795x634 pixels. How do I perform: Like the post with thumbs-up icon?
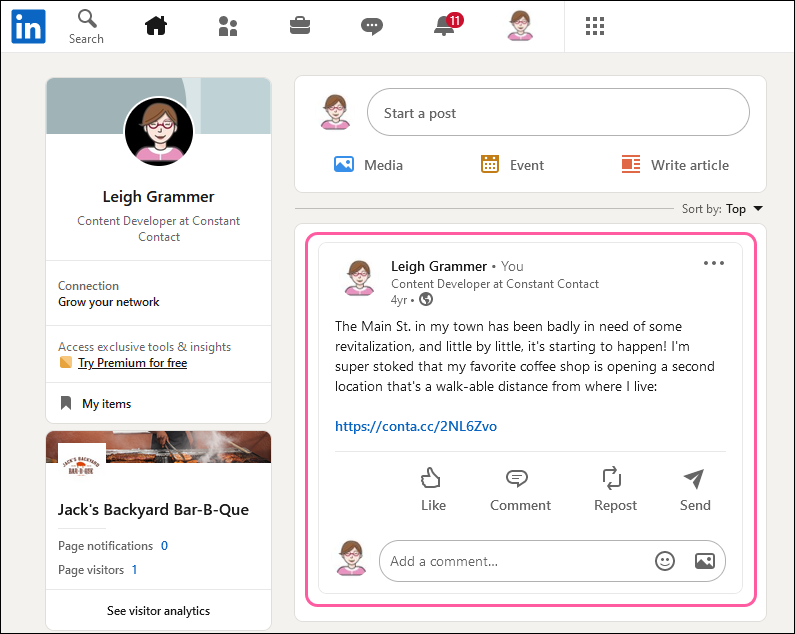click(x=430, y=478)
